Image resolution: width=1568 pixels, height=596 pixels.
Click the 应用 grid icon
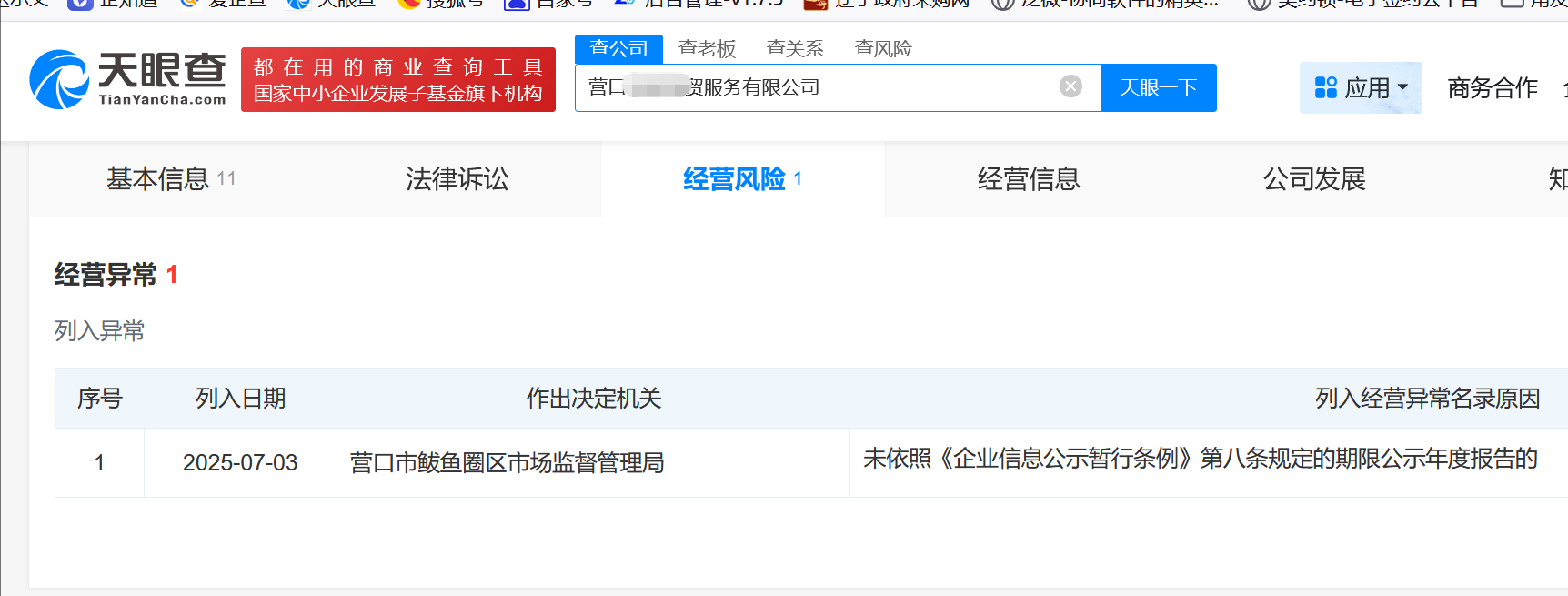point(1326,87)
